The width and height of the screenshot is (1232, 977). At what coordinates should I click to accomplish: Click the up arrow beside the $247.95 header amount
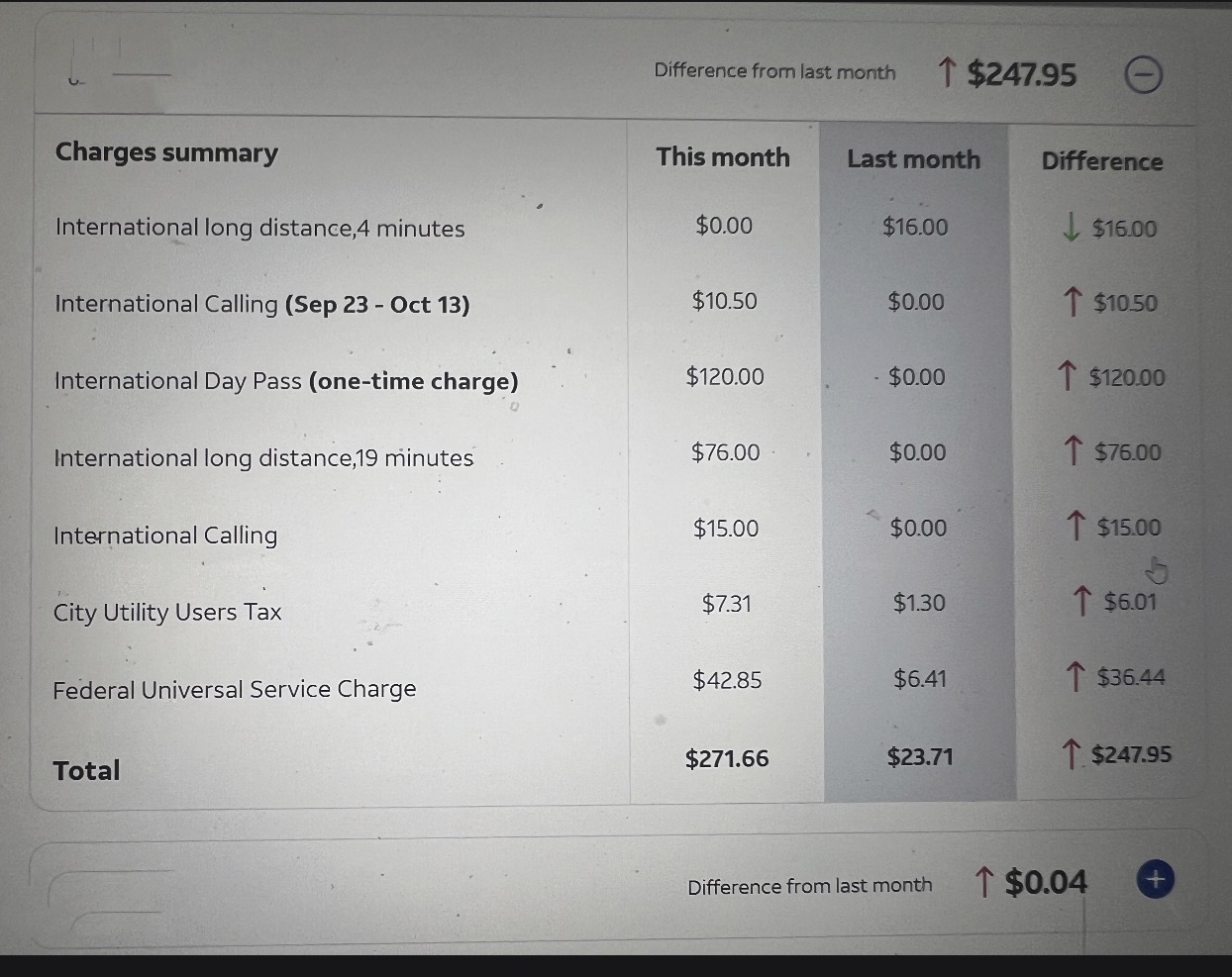point(947,72)
